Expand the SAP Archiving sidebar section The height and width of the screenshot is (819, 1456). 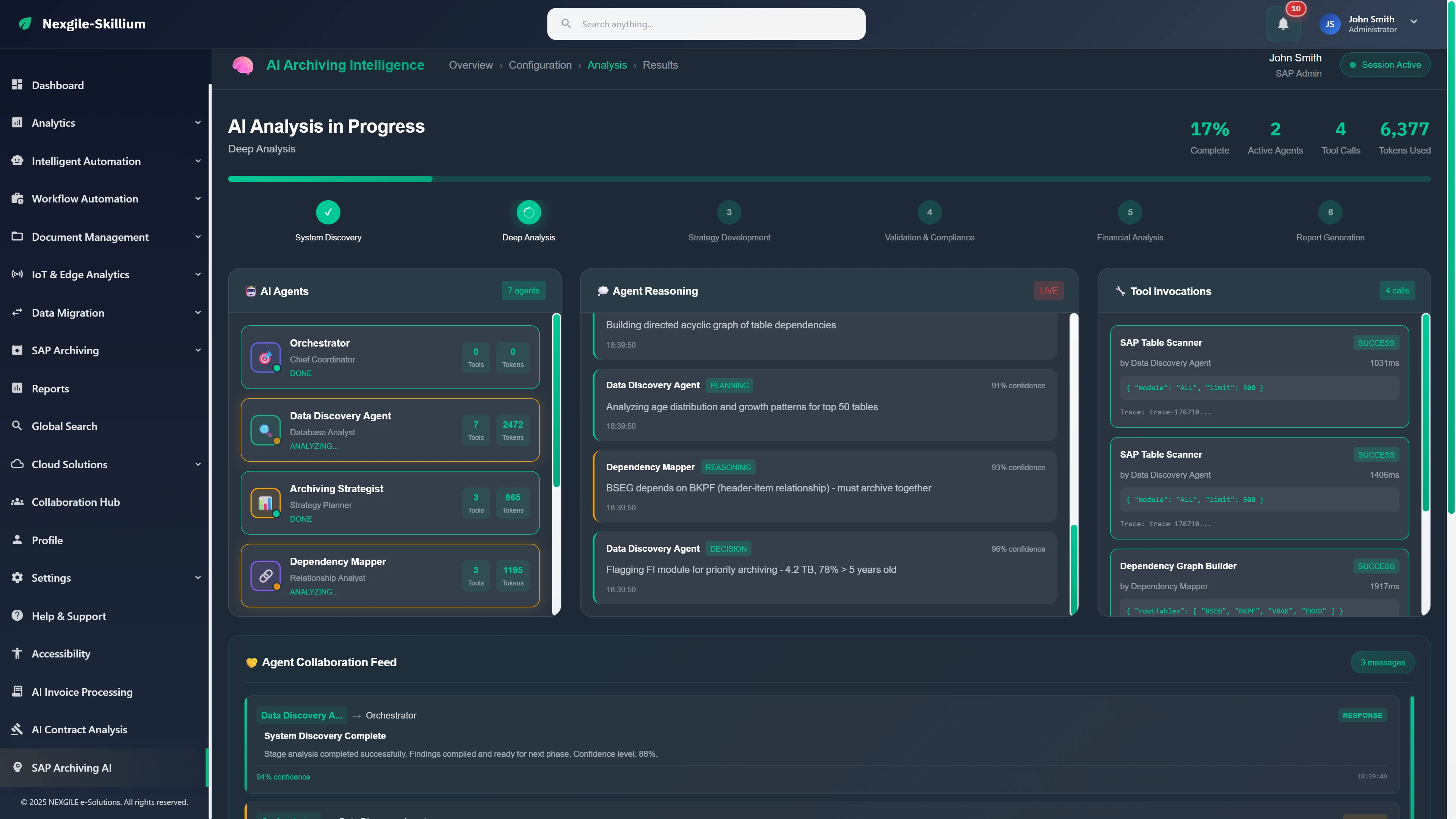198,350
